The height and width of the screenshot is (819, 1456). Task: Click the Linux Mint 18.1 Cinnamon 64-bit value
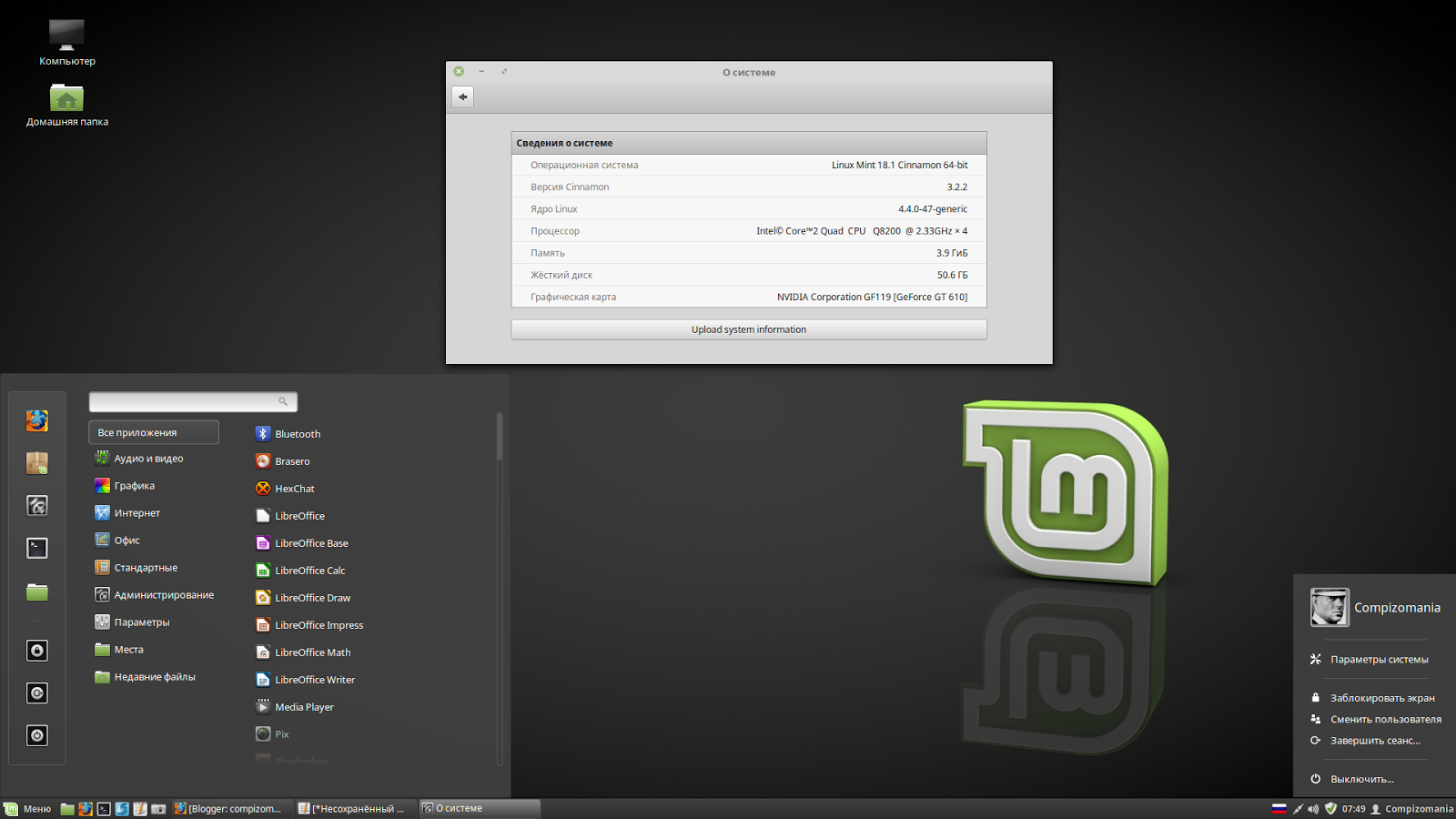[899, 166]
